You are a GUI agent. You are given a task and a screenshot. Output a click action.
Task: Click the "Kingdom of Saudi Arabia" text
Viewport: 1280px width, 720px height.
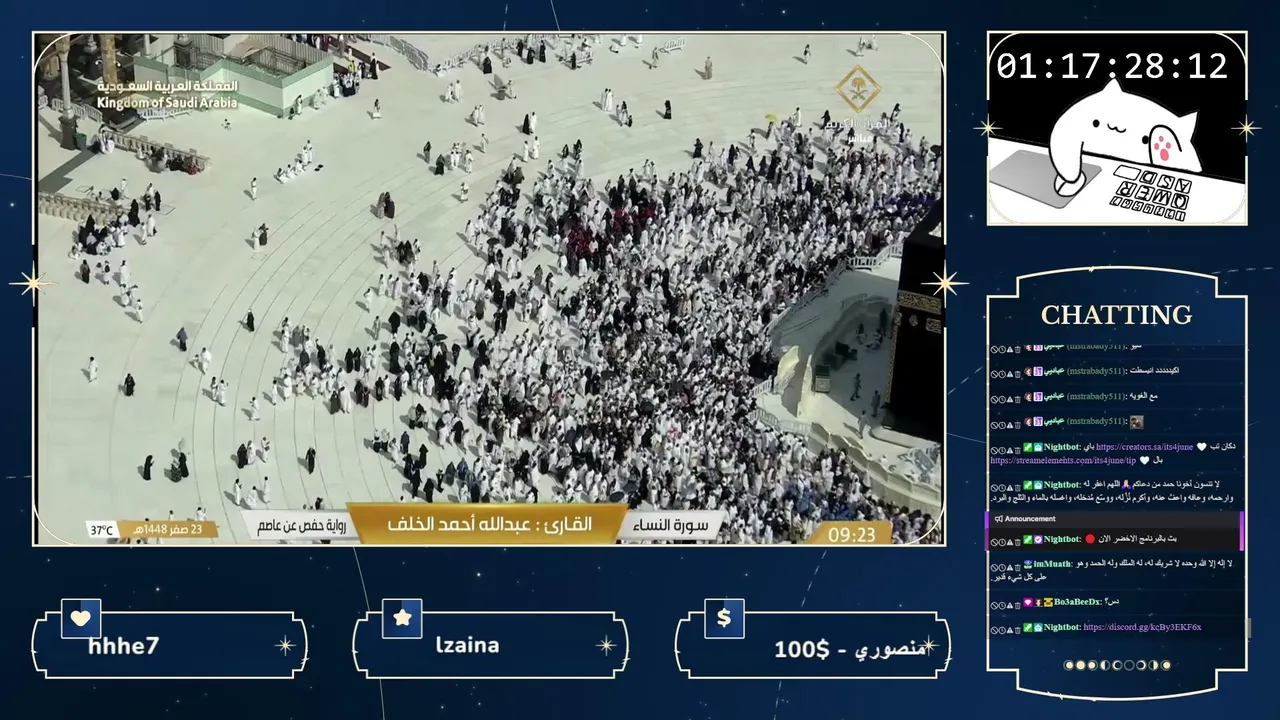point(169,103)
